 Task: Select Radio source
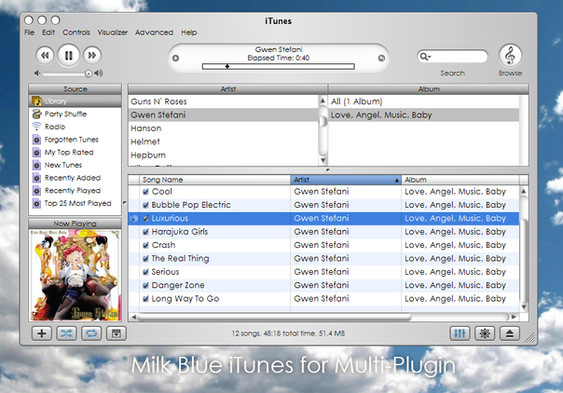(x=75, y=127)
